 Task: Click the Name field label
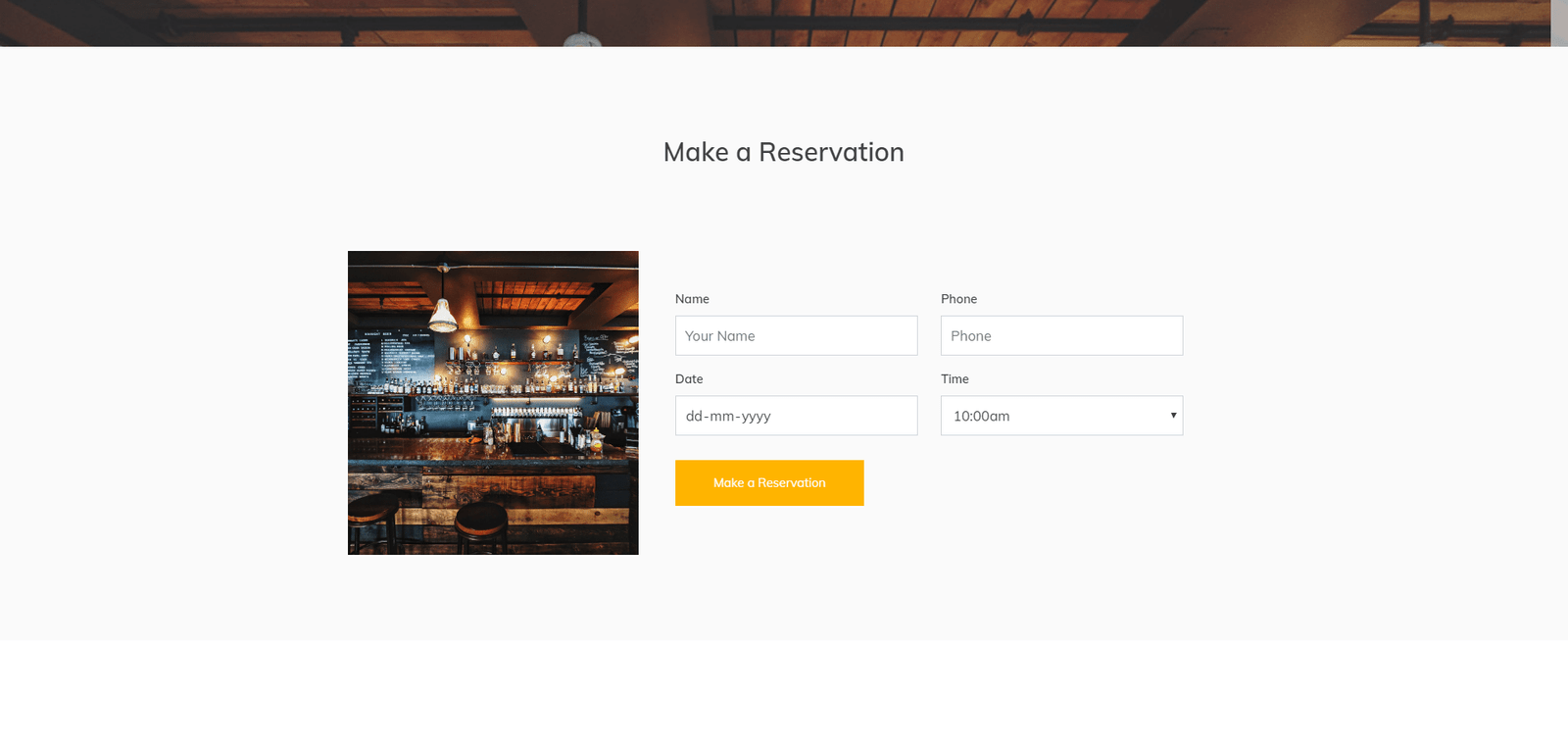pyautogui.click(x=692, y=299)
